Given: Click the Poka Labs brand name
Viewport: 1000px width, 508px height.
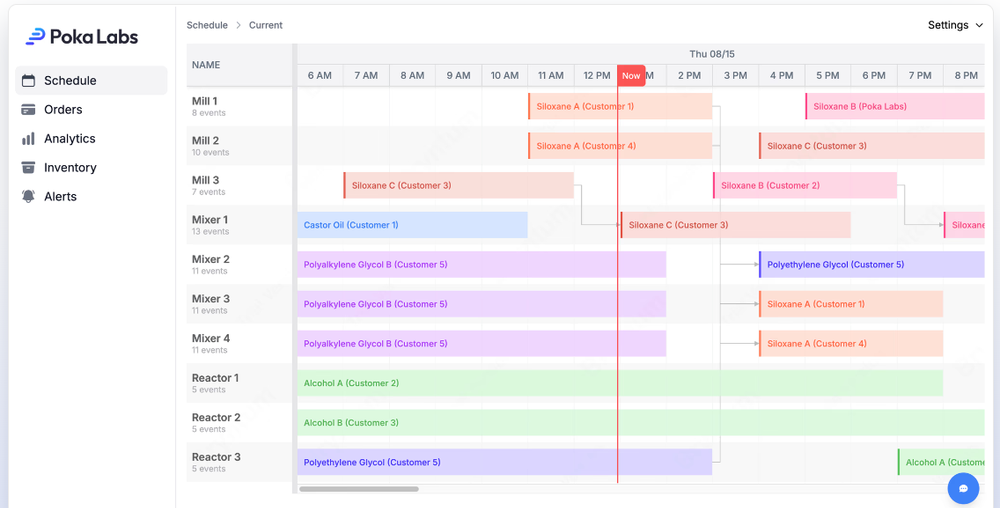Looking at the screenshot, I should click(94, 37).
